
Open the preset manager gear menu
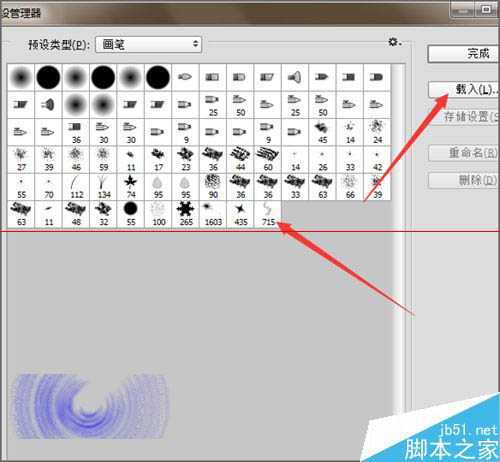point(395,42)
